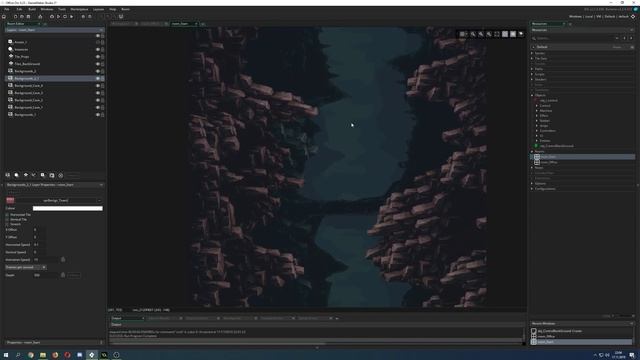Show the hidden Assets_1 layer

(98, 42)
